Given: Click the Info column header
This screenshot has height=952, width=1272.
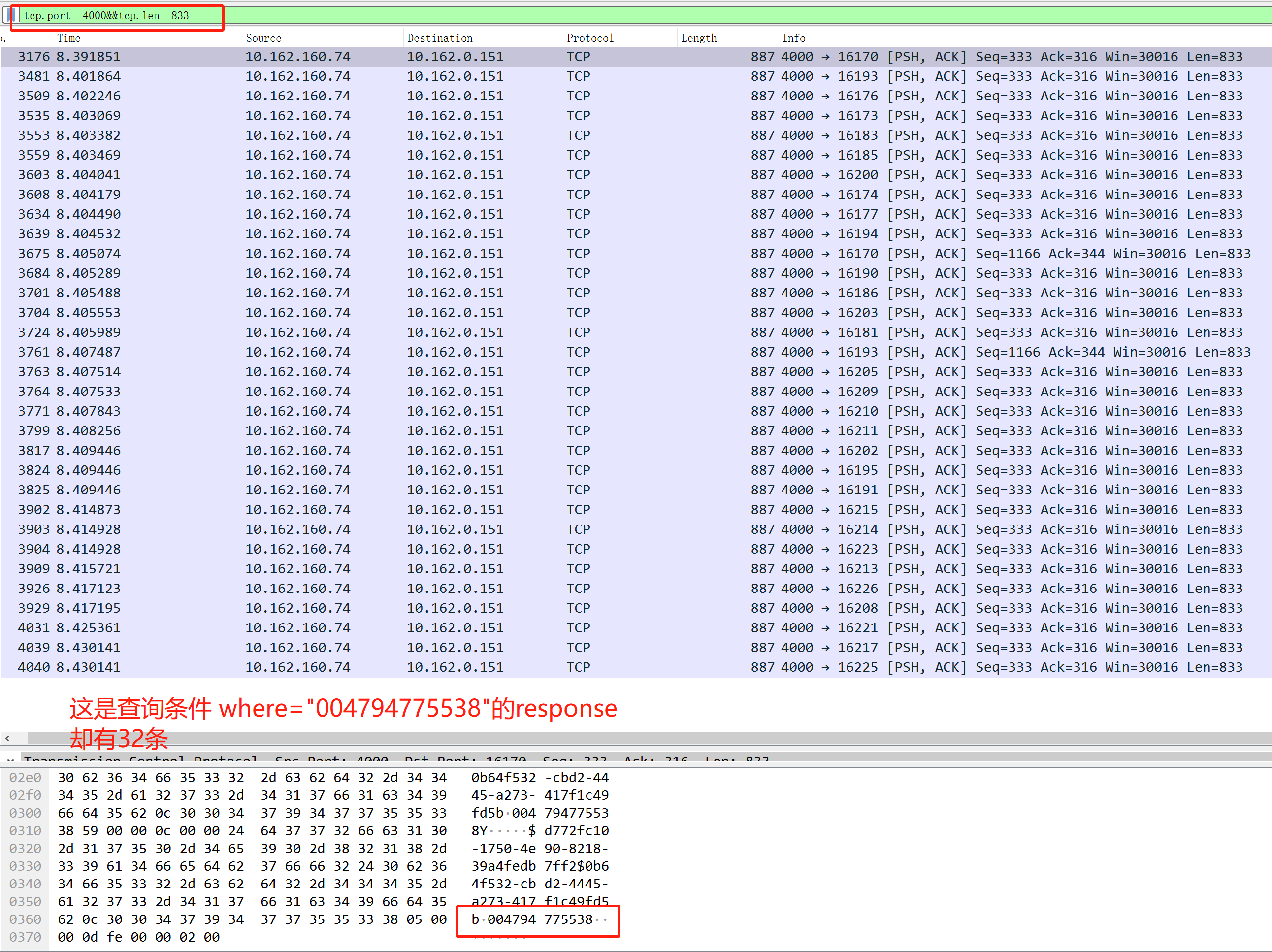Looking at the screenshot, I should point(793,38).
